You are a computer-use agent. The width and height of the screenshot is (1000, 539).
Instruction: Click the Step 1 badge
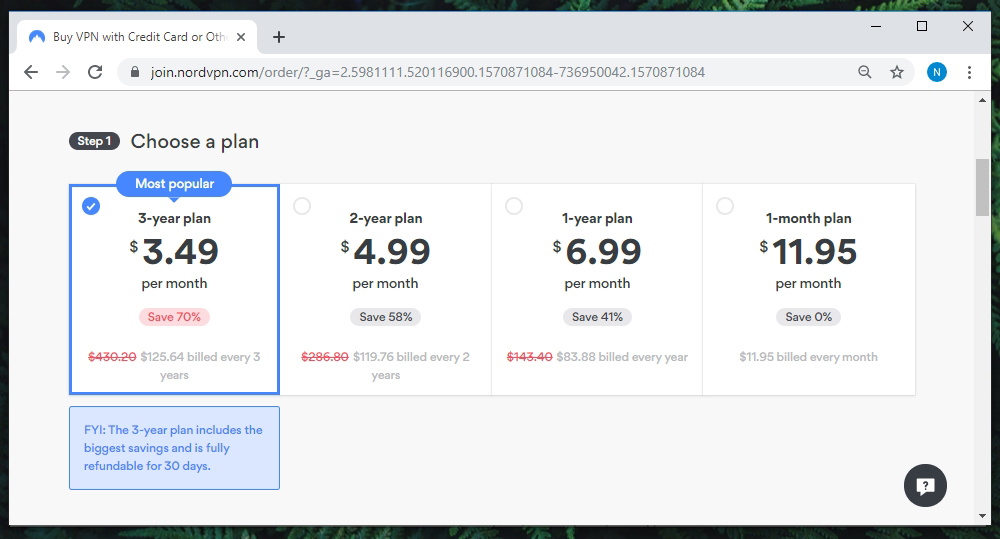coord(94,141)
